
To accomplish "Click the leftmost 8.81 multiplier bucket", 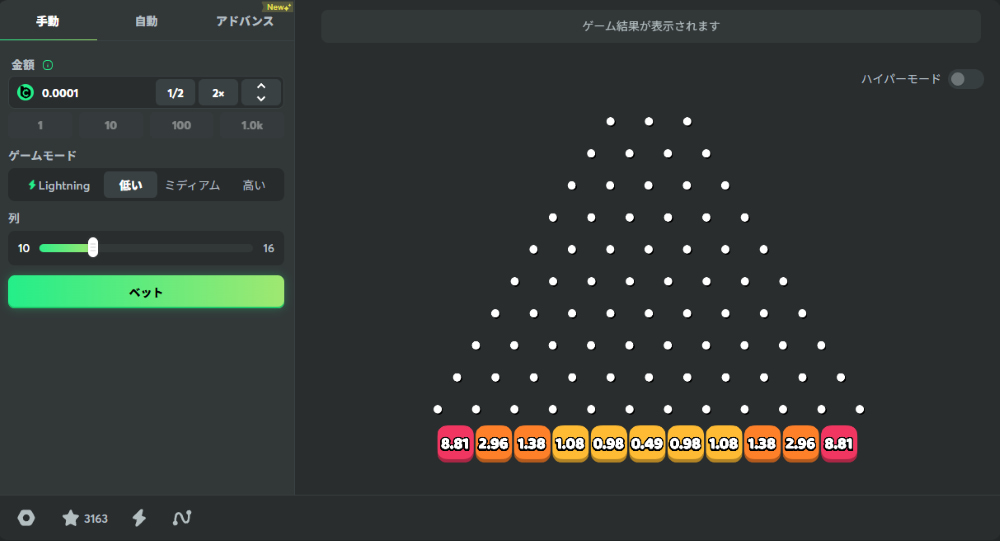I will (455, 443).
